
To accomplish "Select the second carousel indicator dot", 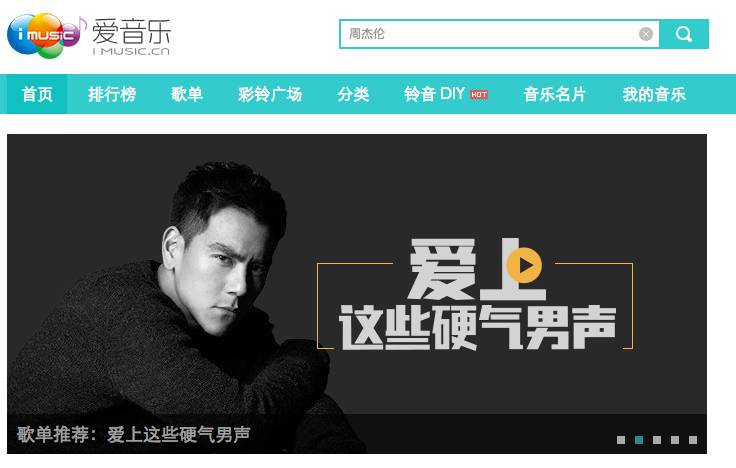I will 639,440.
